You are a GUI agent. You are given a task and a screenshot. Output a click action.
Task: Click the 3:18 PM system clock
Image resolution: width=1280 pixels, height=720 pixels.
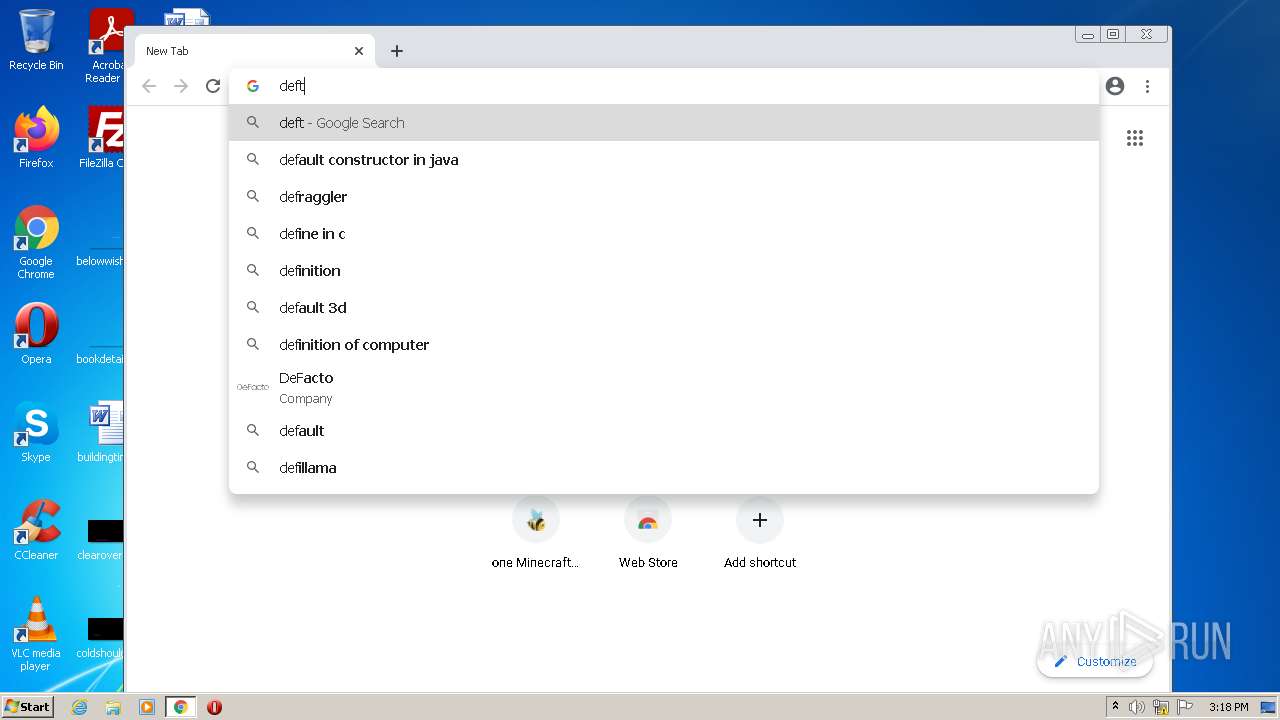[1228, 707]
